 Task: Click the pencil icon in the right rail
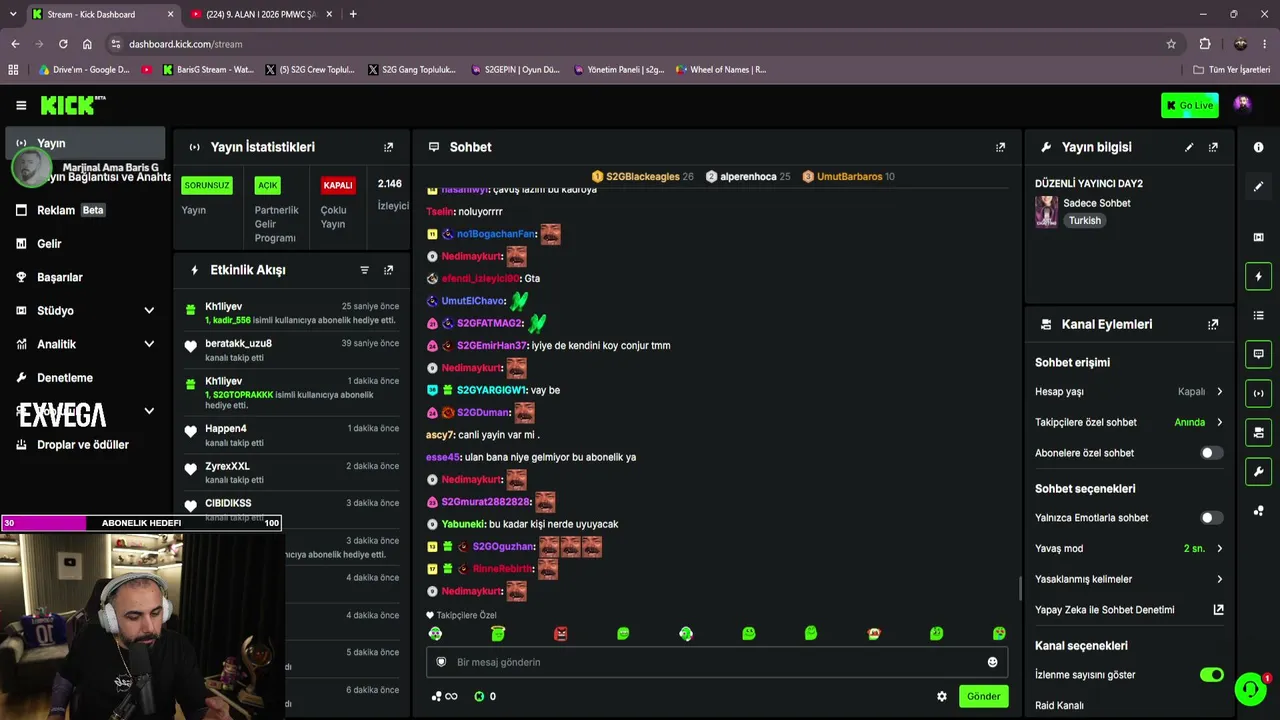tap(1258, 186)
